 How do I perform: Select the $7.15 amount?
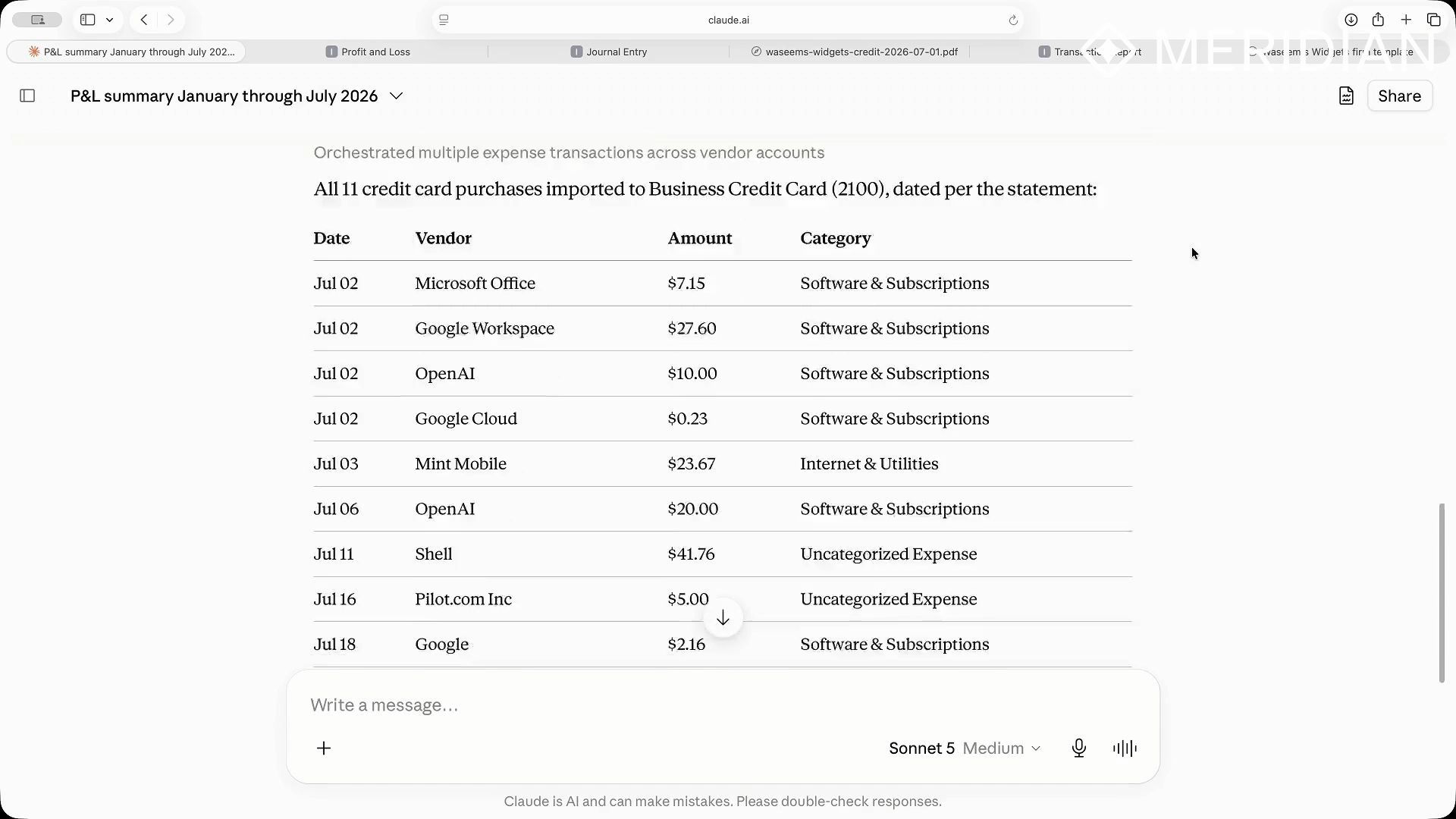click(x=686, y=284)
